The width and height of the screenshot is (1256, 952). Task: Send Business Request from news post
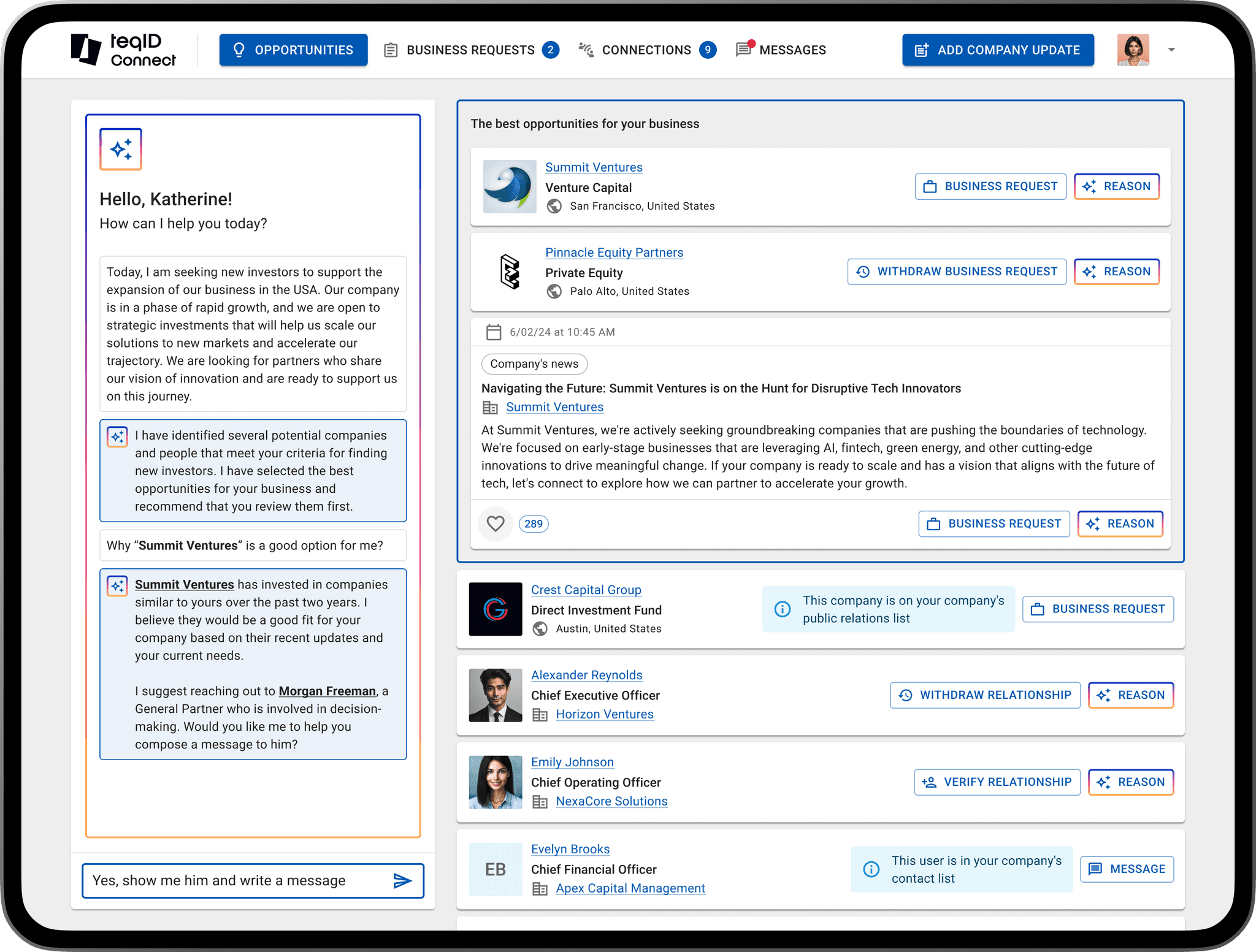[x=994, y=524]
